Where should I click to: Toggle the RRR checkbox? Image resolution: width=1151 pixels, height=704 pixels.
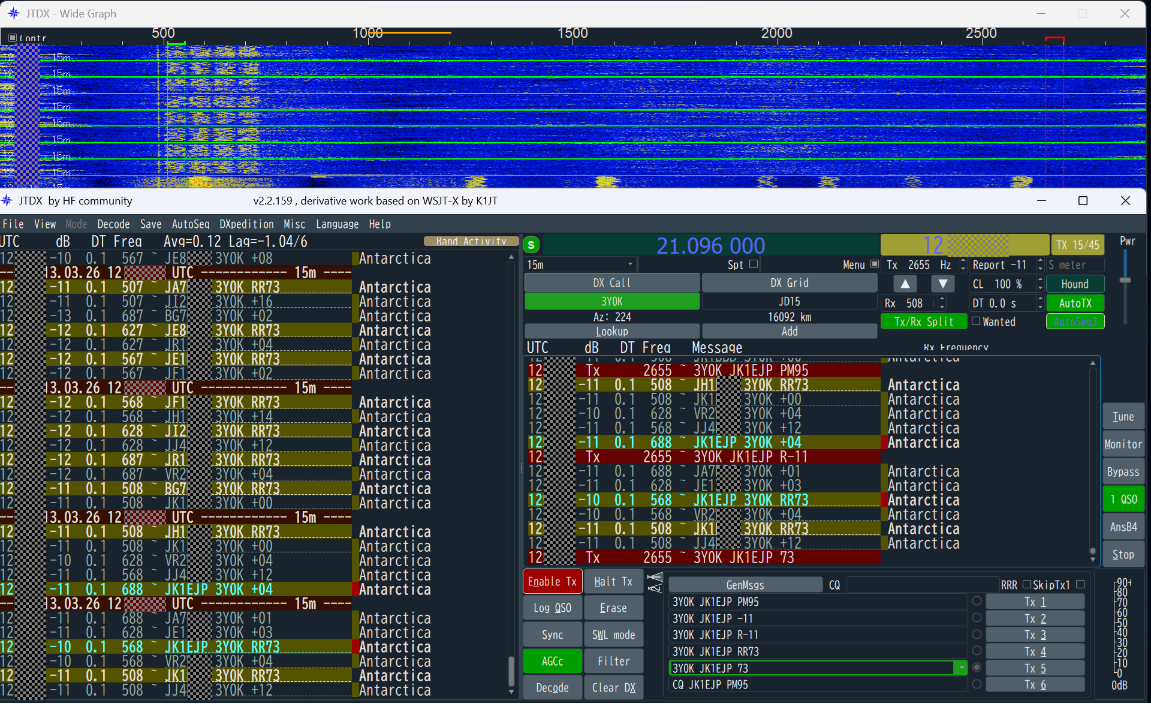click(x=1027, y=585)
